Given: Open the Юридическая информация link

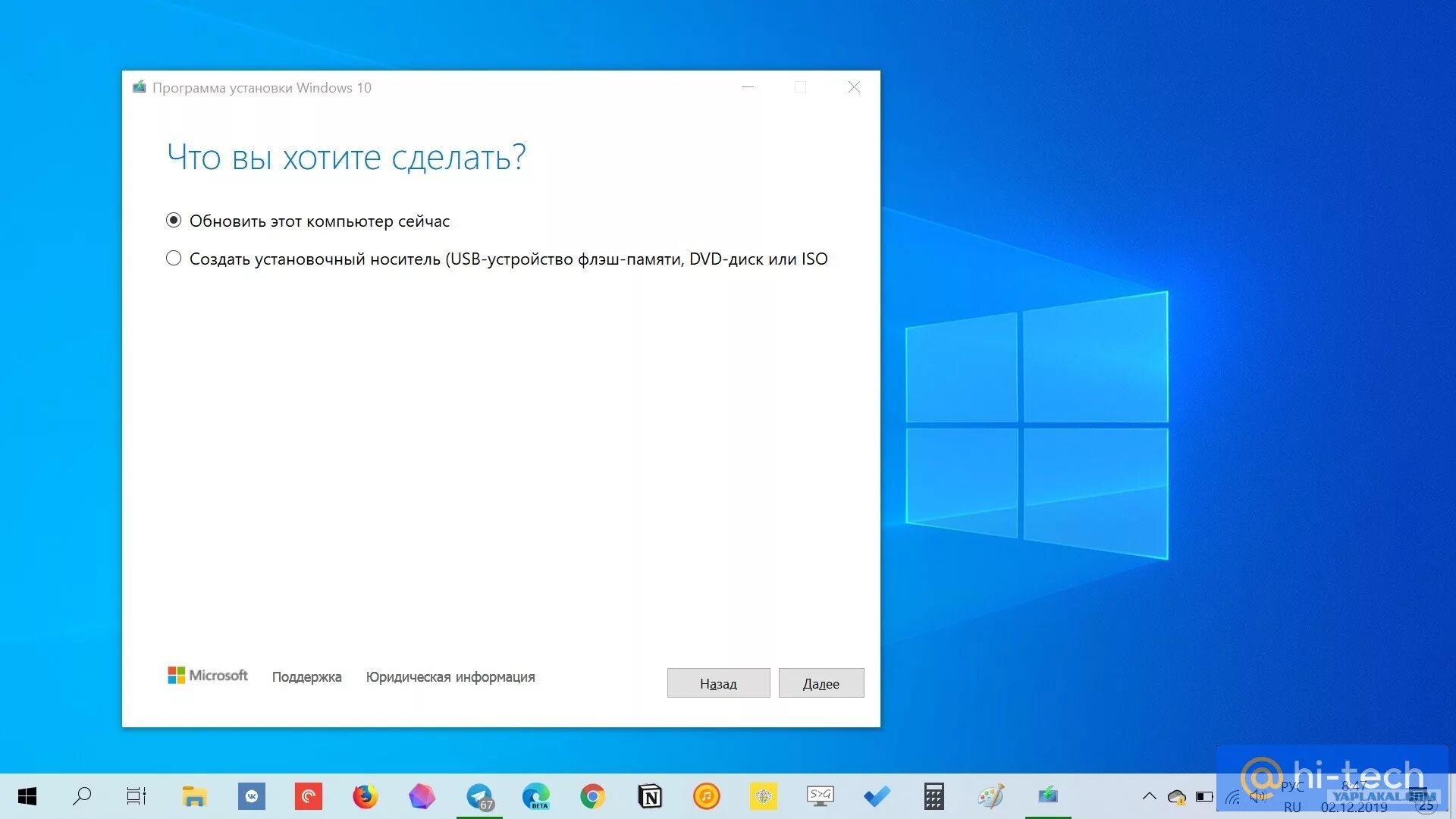Looking at the screenshot, I should [x=450, y=677].
